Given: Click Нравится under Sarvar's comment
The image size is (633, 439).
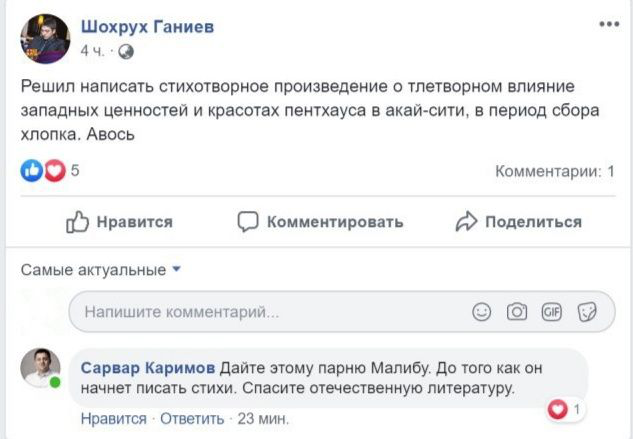Looking at the screenshot, I should click(x=113, y=419).
